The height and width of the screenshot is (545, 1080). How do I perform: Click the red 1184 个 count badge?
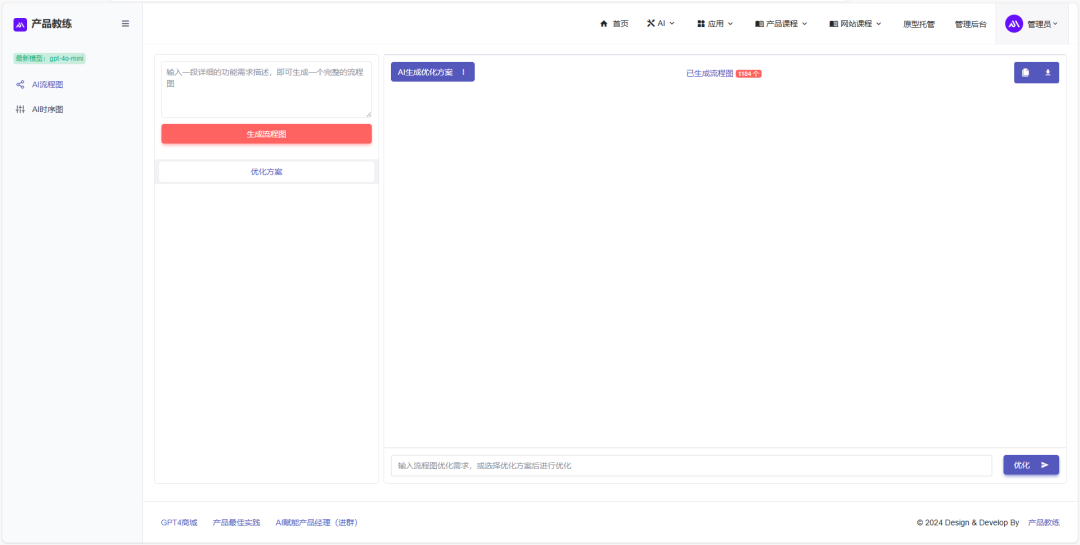(749, 74)
